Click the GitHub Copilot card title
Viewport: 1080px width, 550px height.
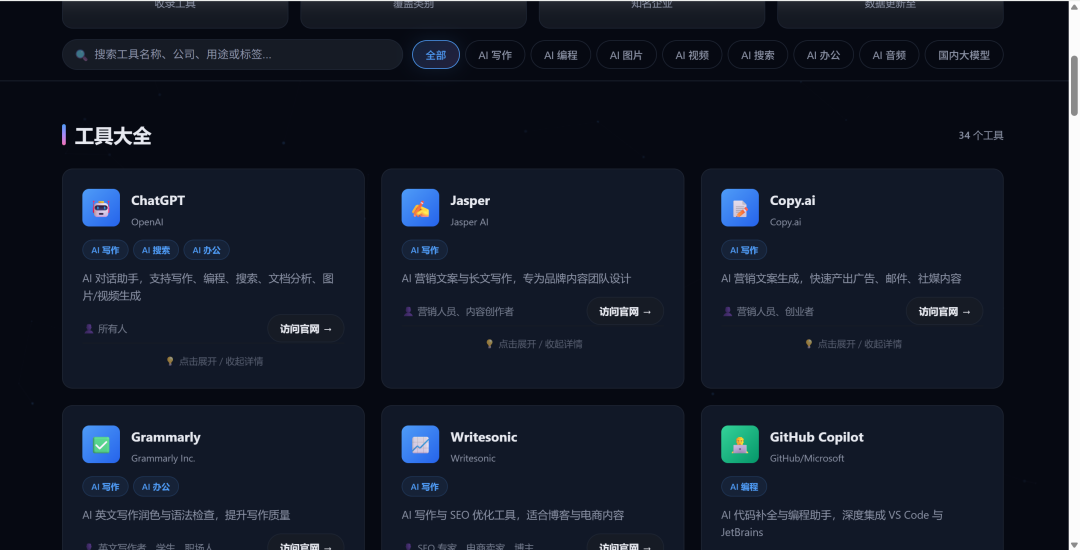tap(816, 437)
